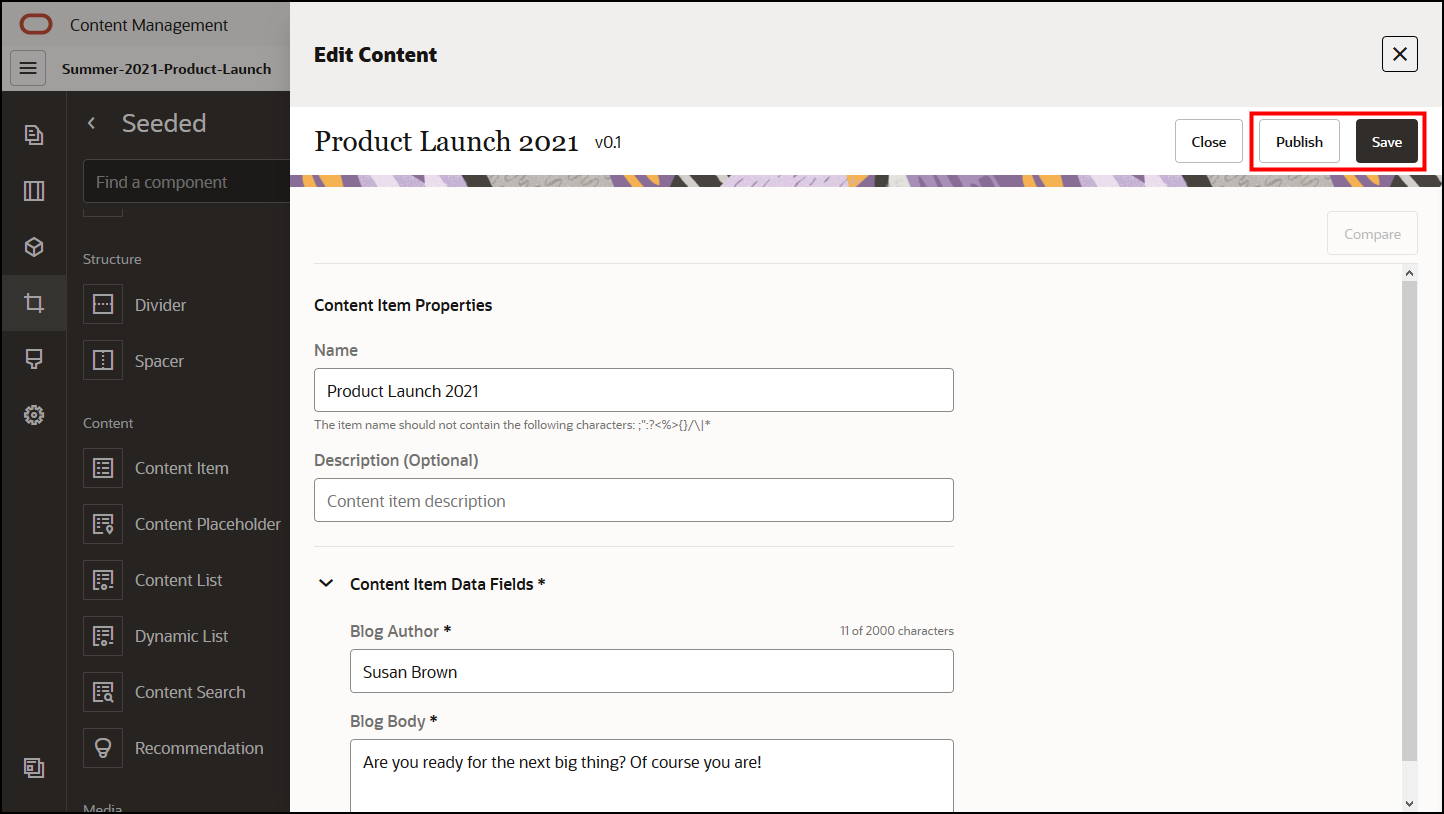Select the Spacer component icon
The width and height of the screenshot is (1444, 814).
[x=103, y=361]
